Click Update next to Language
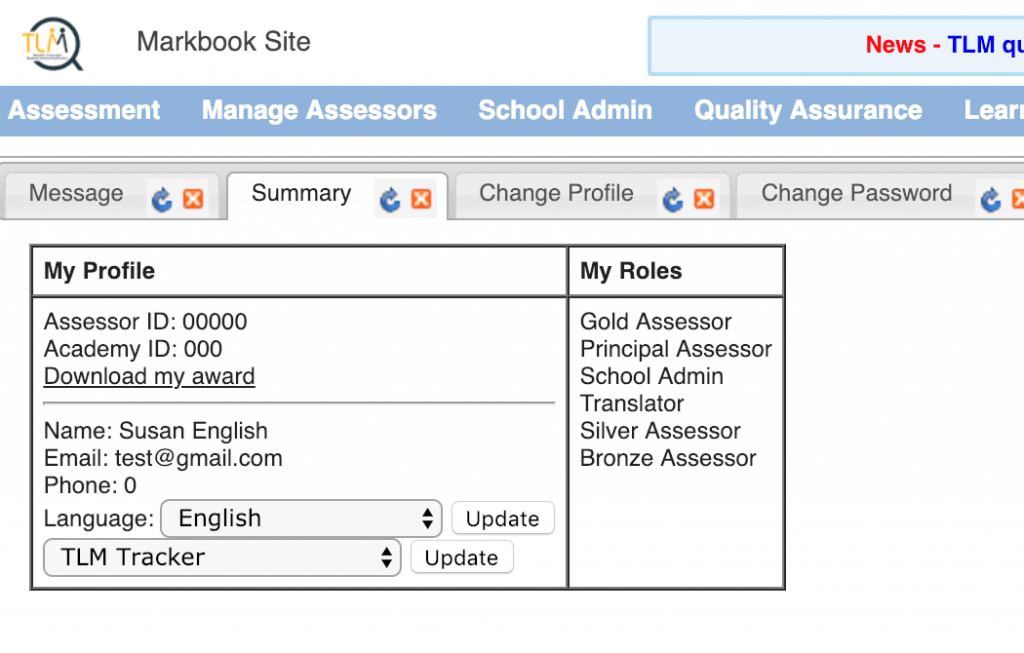 pyautogui.click(x=503, y=518)
